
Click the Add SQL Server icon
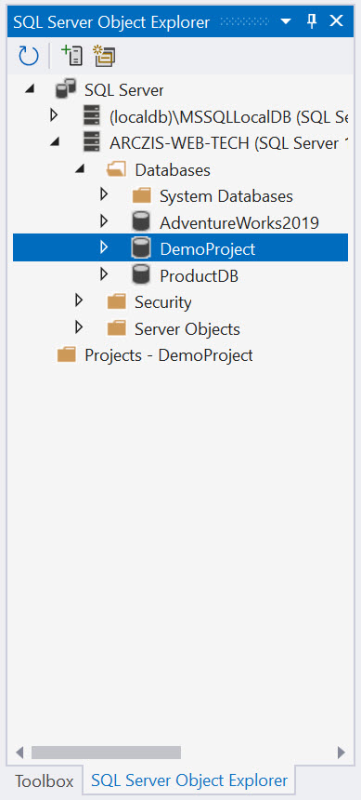pos(71,55)
